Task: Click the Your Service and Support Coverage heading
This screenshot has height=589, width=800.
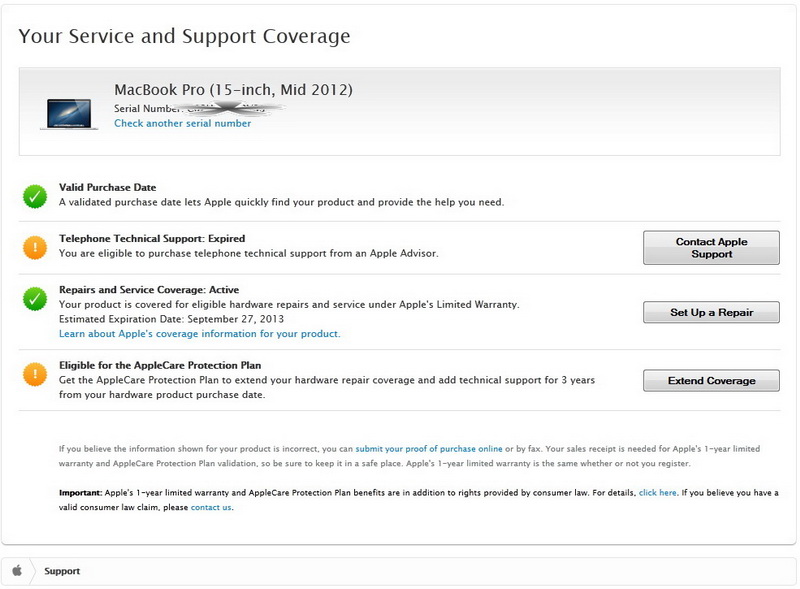Action: click(184, 37)
